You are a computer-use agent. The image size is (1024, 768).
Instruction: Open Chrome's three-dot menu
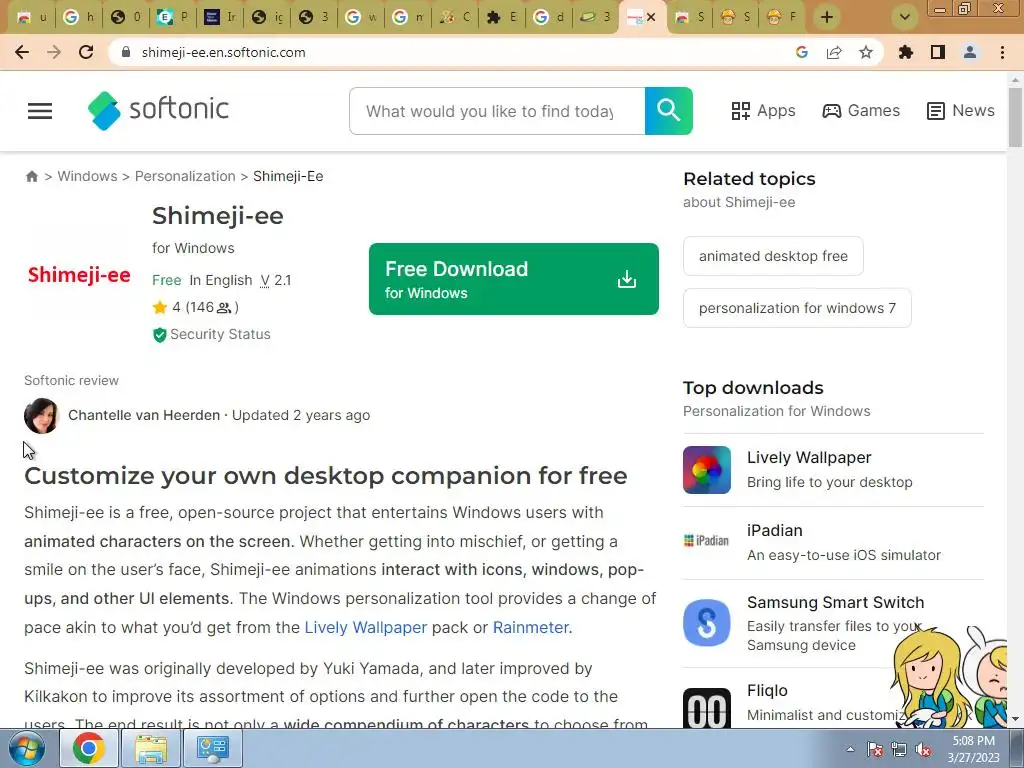pos(1002,52)
